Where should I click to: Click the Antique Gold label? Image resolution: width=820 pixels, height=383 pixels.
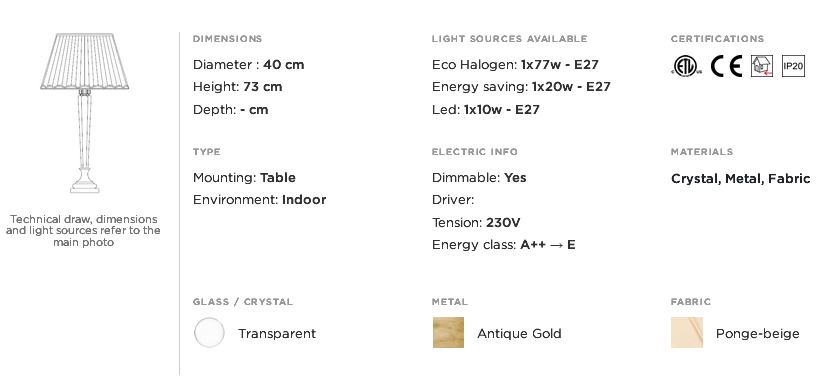tap(519, 333)
